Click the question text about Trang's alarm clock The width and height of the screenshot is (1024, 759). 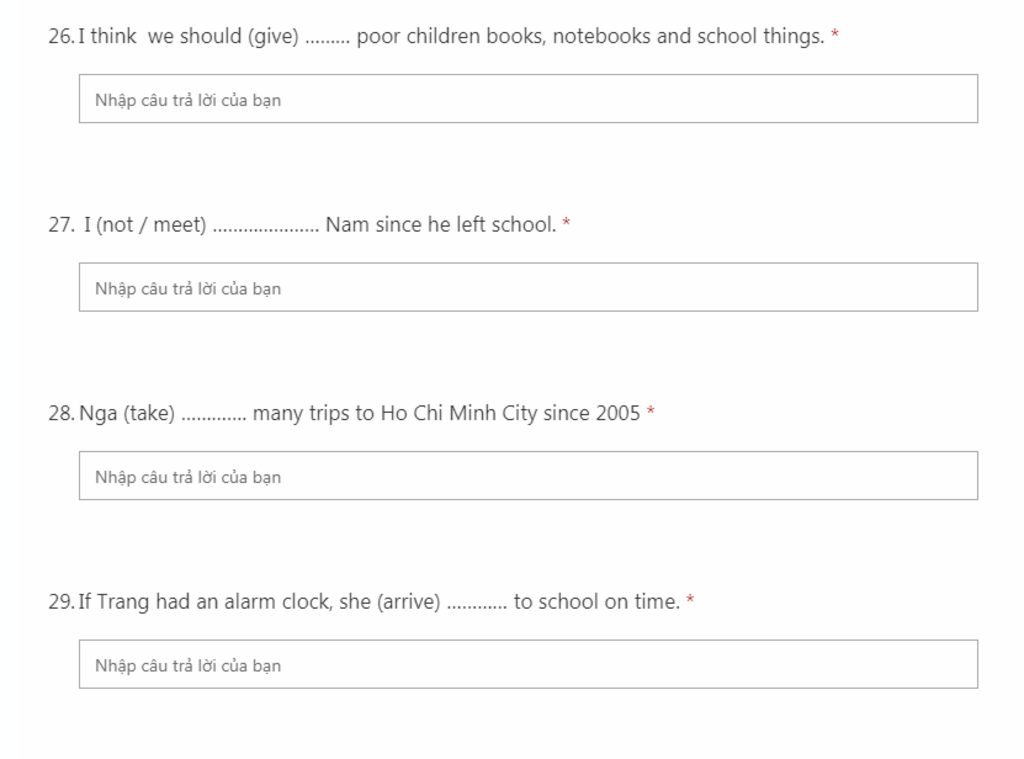(379, 602)
